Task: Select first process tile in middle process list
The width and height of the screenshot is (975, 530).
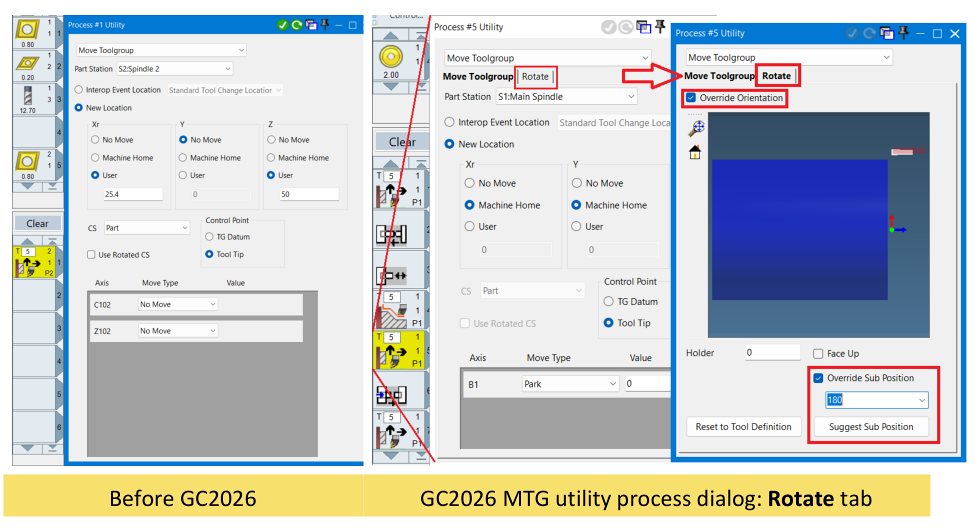Action: pyautogui.click(x=399, y=190)
